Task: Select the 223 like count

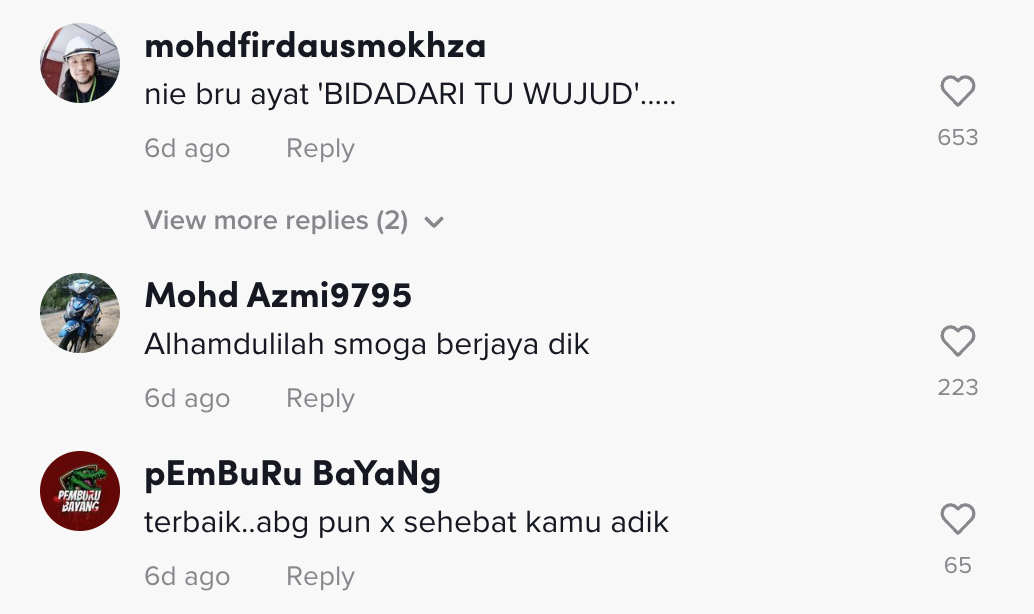Action: (x=958, y=387)
